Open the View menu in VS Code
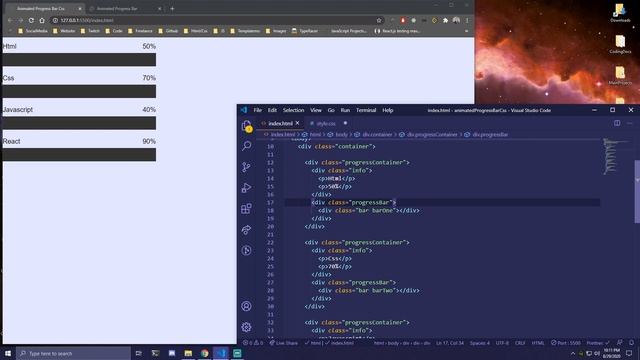 (316, 110)
